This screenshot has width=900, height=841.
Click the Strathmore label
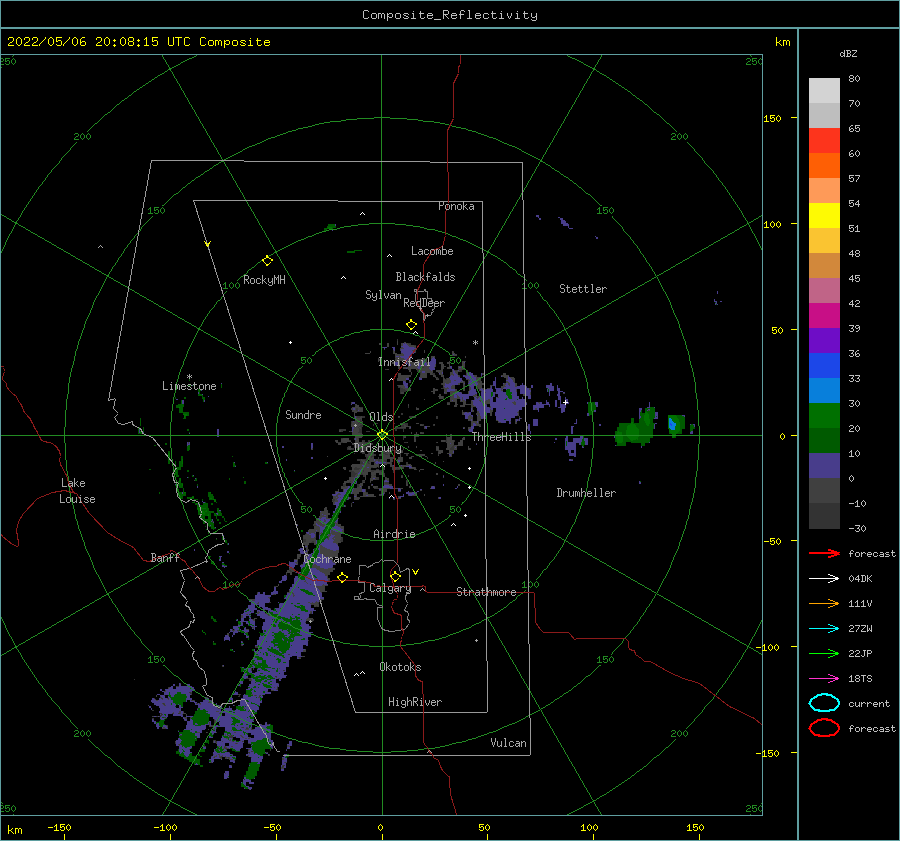(x=486, y=592)
